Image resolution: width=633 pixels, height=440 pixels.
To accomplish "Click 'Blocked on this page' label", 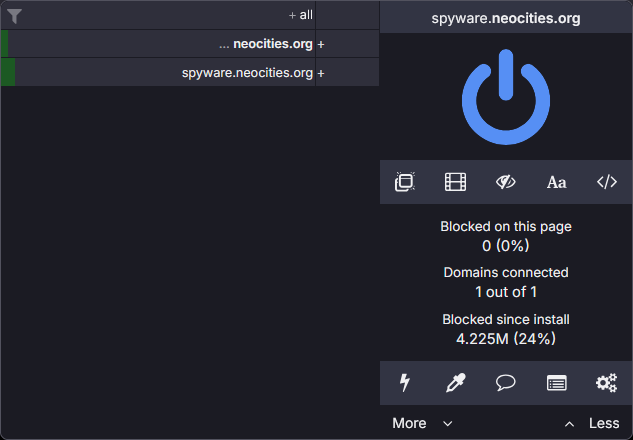I will [506, 226].
